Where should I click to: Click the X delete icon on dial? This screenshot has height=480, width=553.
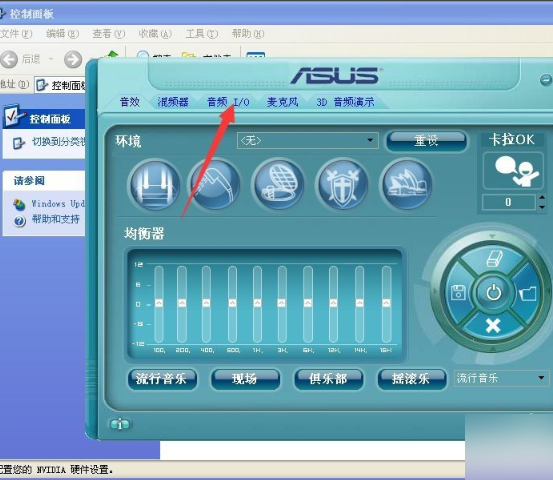point(493,325)
